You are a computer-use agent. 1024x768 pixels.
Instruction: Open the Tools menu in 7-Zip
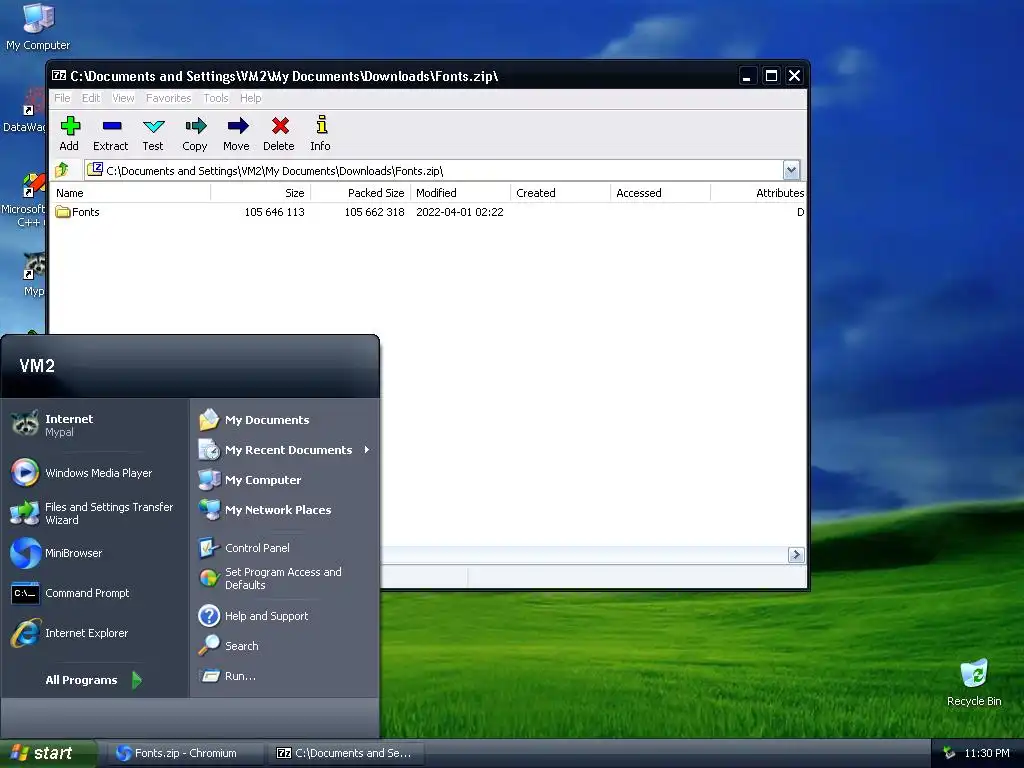pyautogui.click(x=216, y=98)
